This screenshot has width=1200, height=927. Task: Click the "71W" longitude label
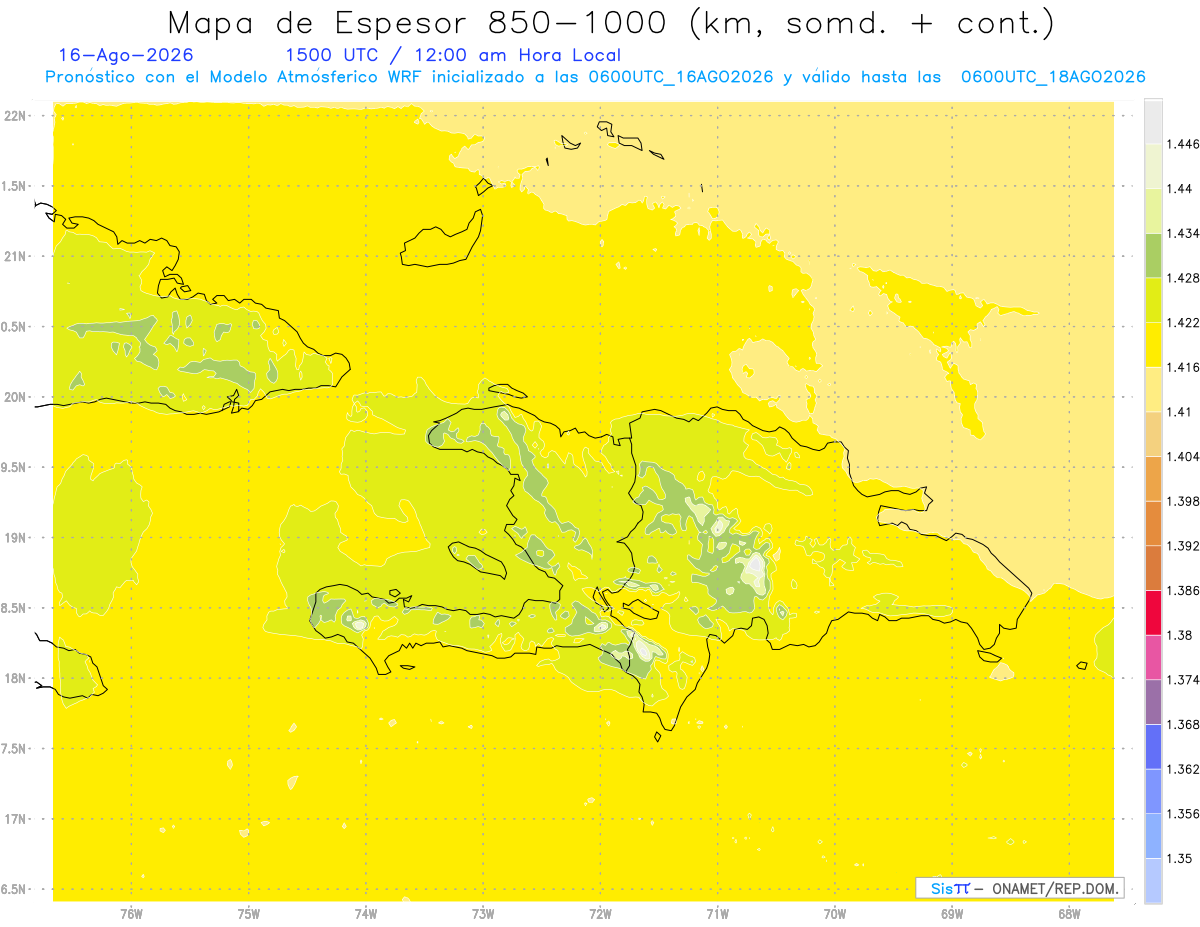pyautogui.click(x=717, y=913)
